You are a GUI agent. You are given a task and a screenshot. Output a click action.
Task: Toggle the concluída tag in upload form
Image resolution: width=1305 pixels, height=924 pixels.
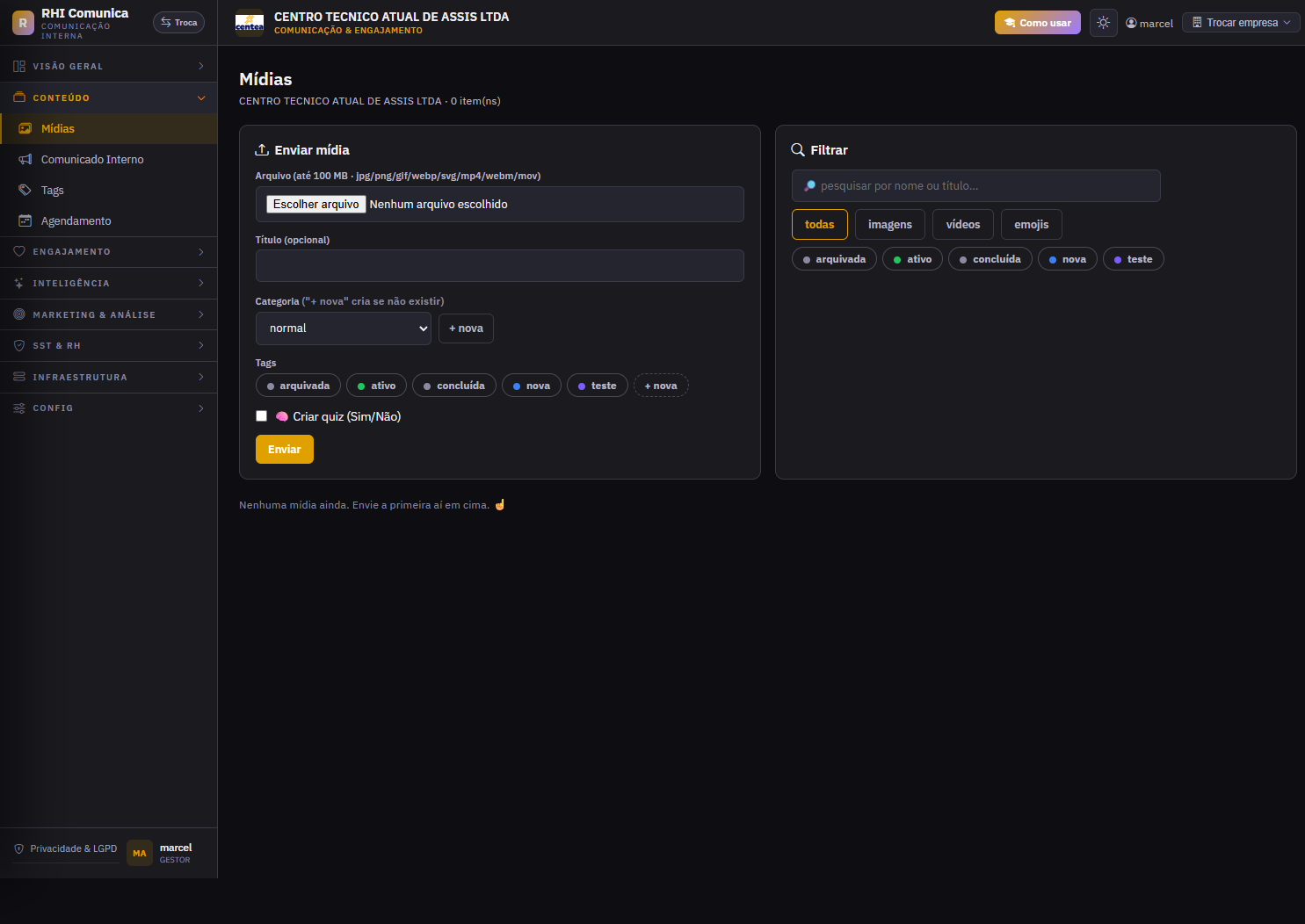[454, 386]
